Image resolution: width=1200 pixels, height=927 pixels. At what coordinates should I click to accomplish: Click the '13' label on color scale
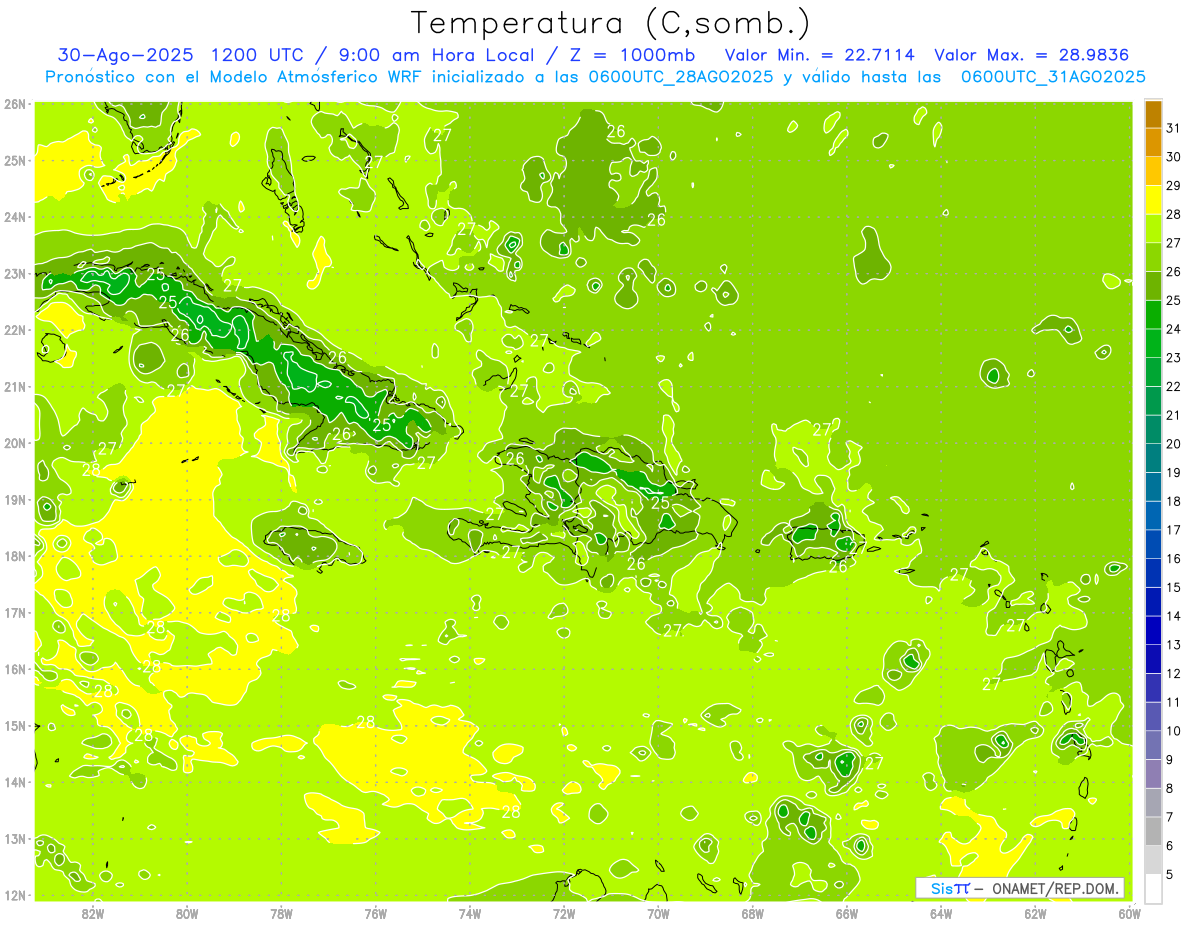(1174, 645)
